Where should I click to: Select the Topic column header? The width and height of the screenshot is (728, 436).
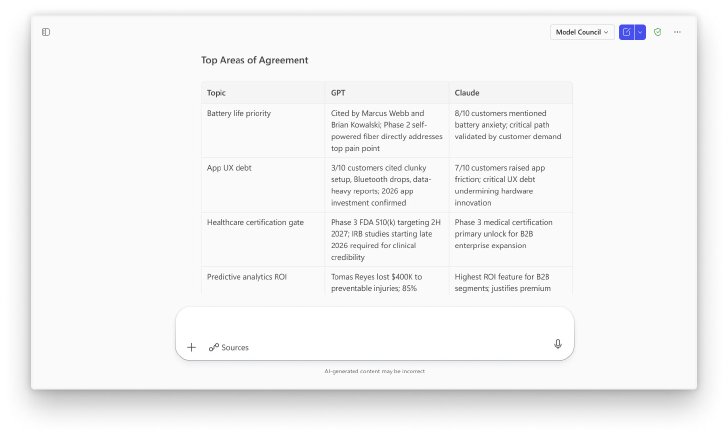(x=216, y=93)
